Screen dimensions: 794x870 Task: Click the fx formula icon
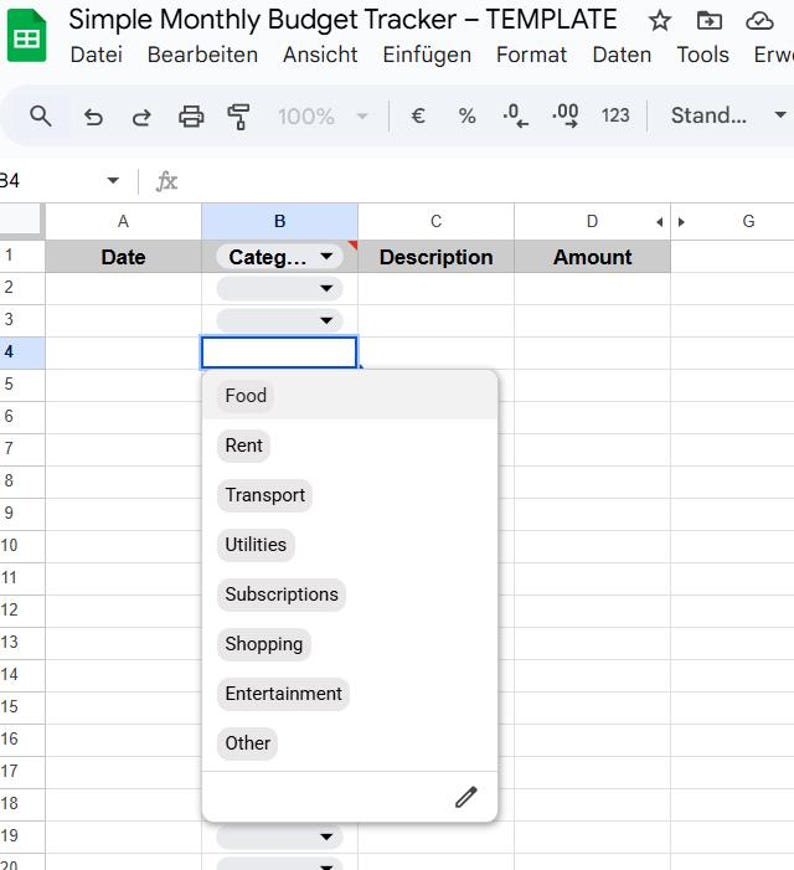click(x=166, y=181)
